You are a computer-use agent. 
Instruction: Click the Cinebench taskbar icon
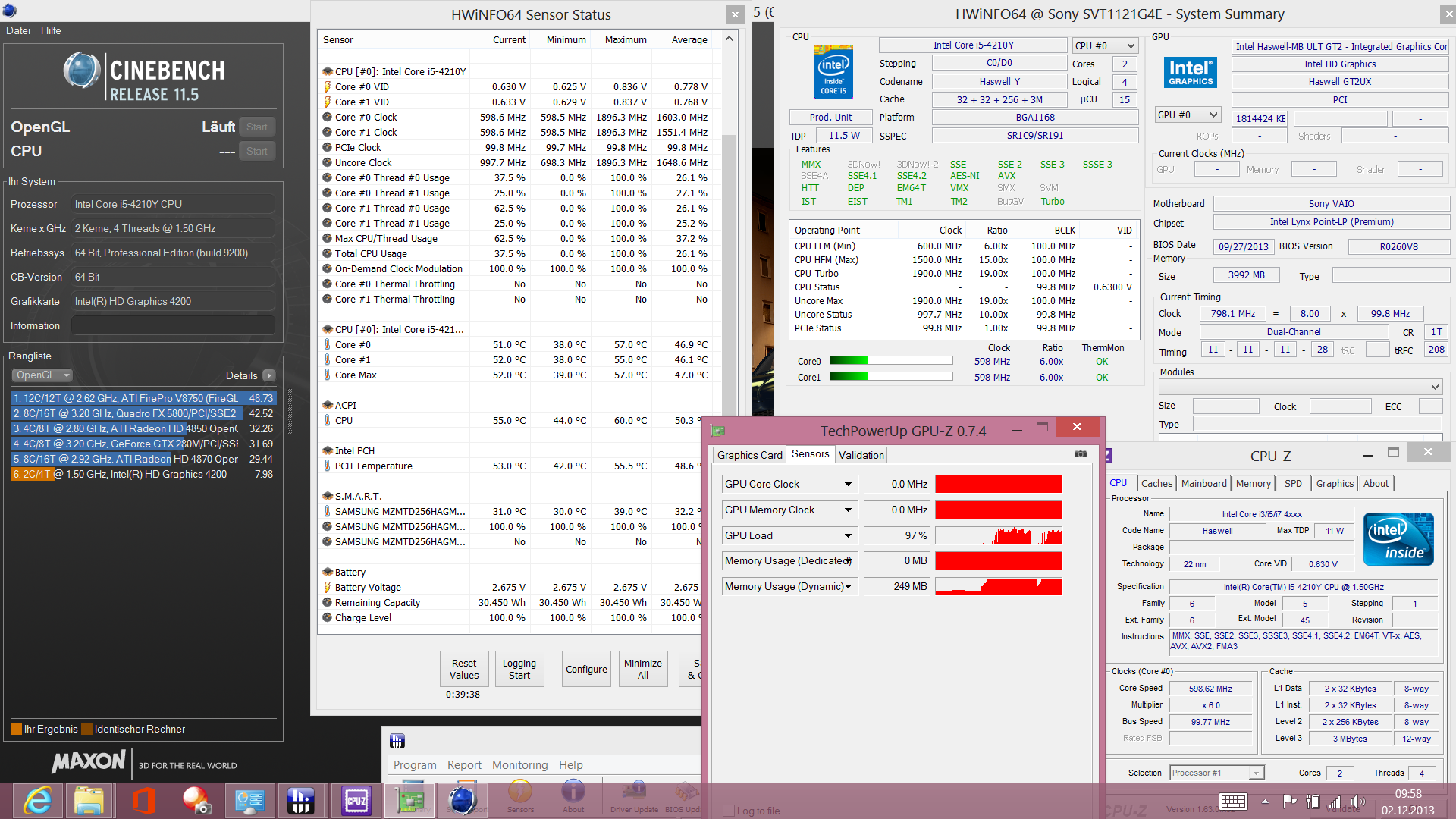pos(462,800)
